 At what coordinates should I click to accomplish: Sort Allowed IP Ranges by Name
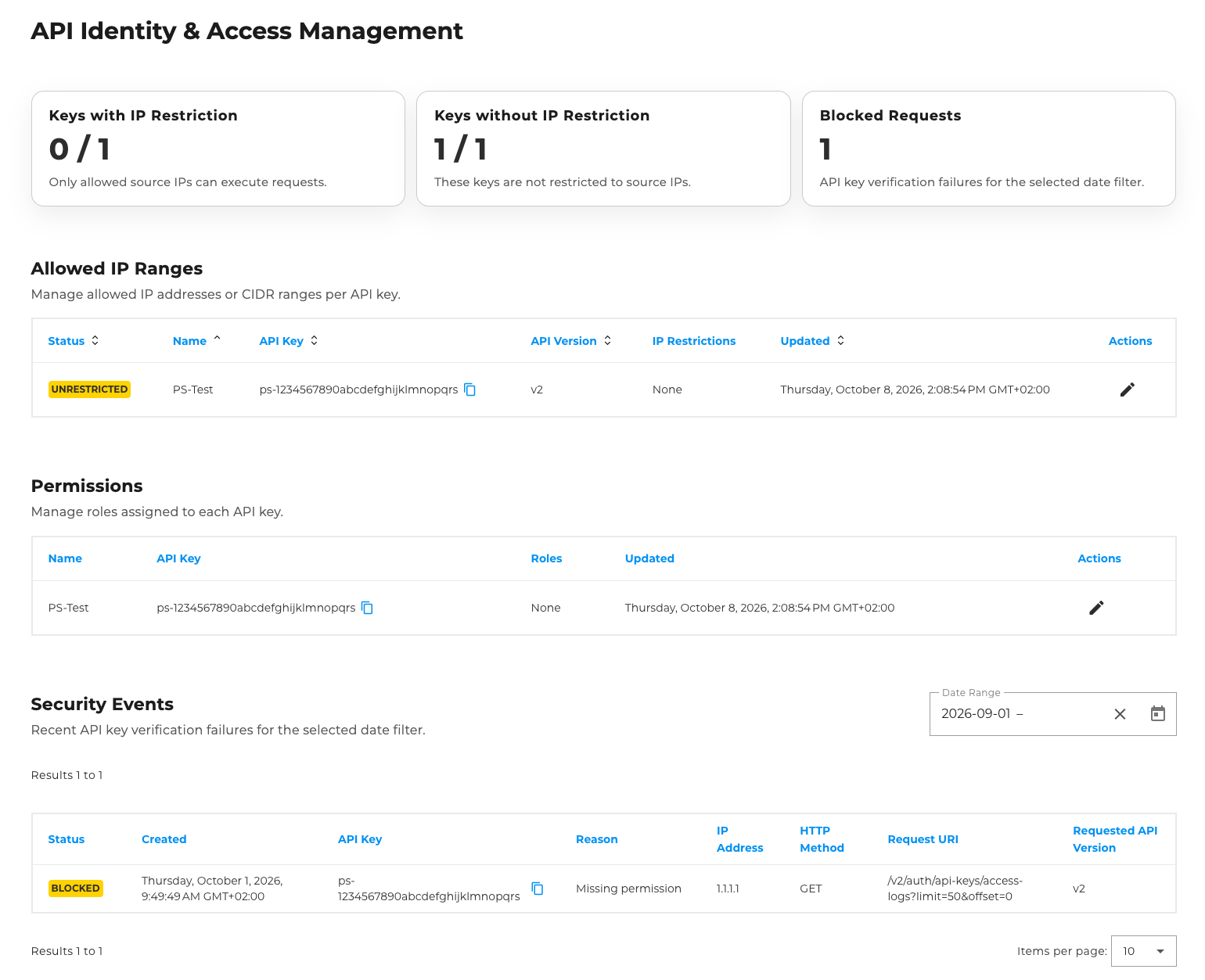tap(197, 341)
